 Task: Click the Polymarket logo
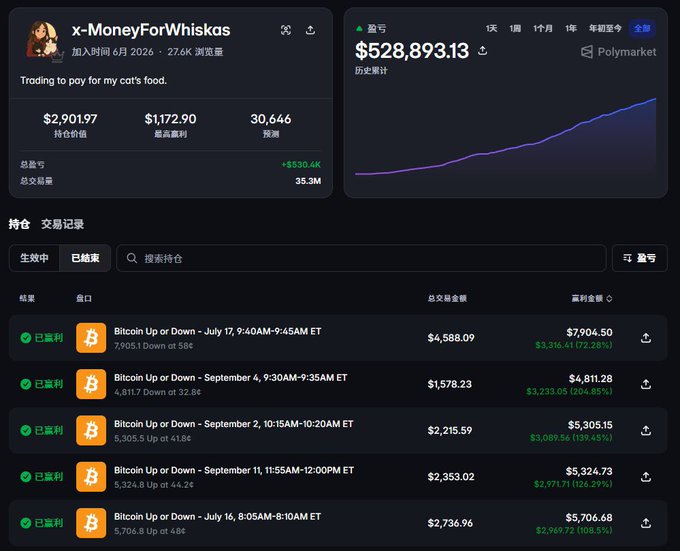618,52
